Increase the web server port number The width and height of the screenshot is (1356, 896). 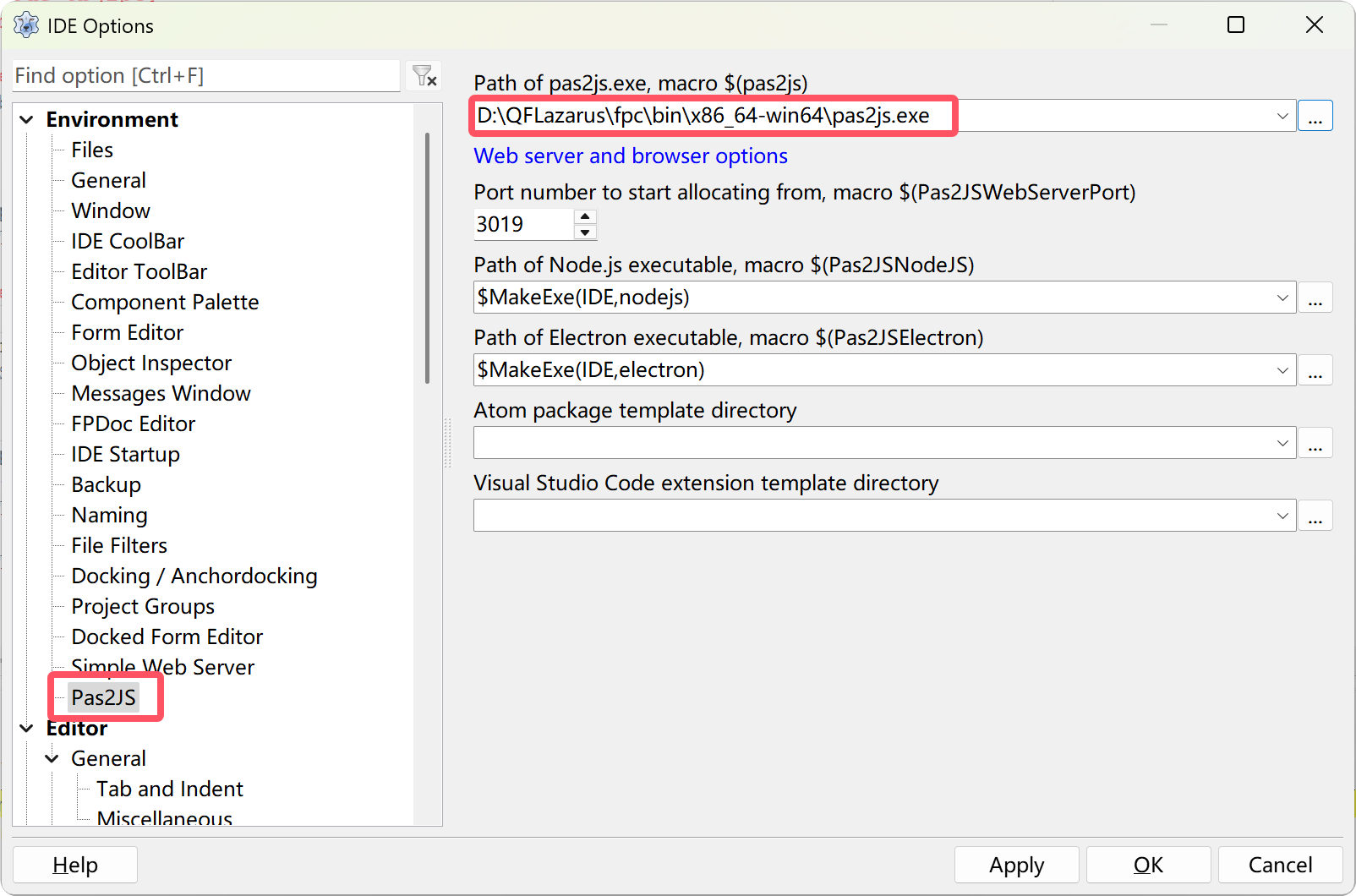(x=585, y=216)
